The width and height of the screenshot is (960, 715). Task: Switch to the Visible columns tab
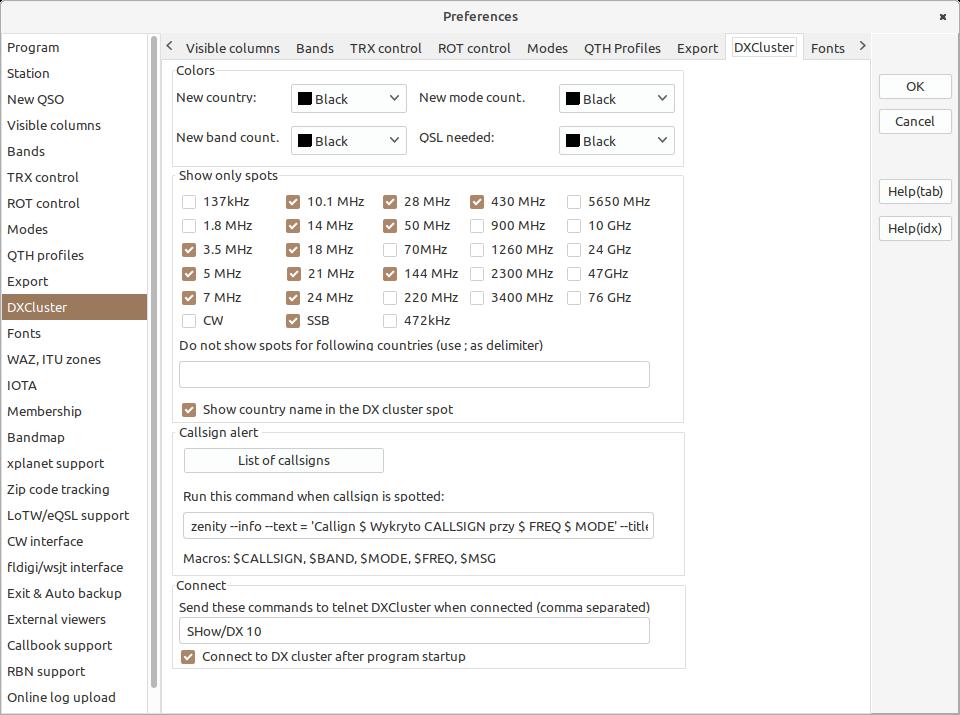coord(233,48)
